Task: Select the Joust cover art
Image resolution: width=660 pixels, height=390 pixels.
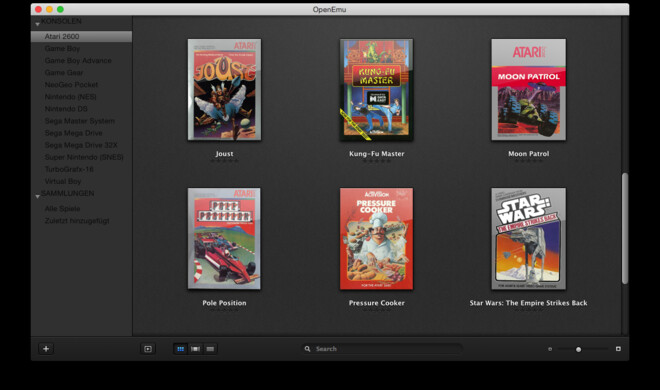Action: [x=224, y=90]
